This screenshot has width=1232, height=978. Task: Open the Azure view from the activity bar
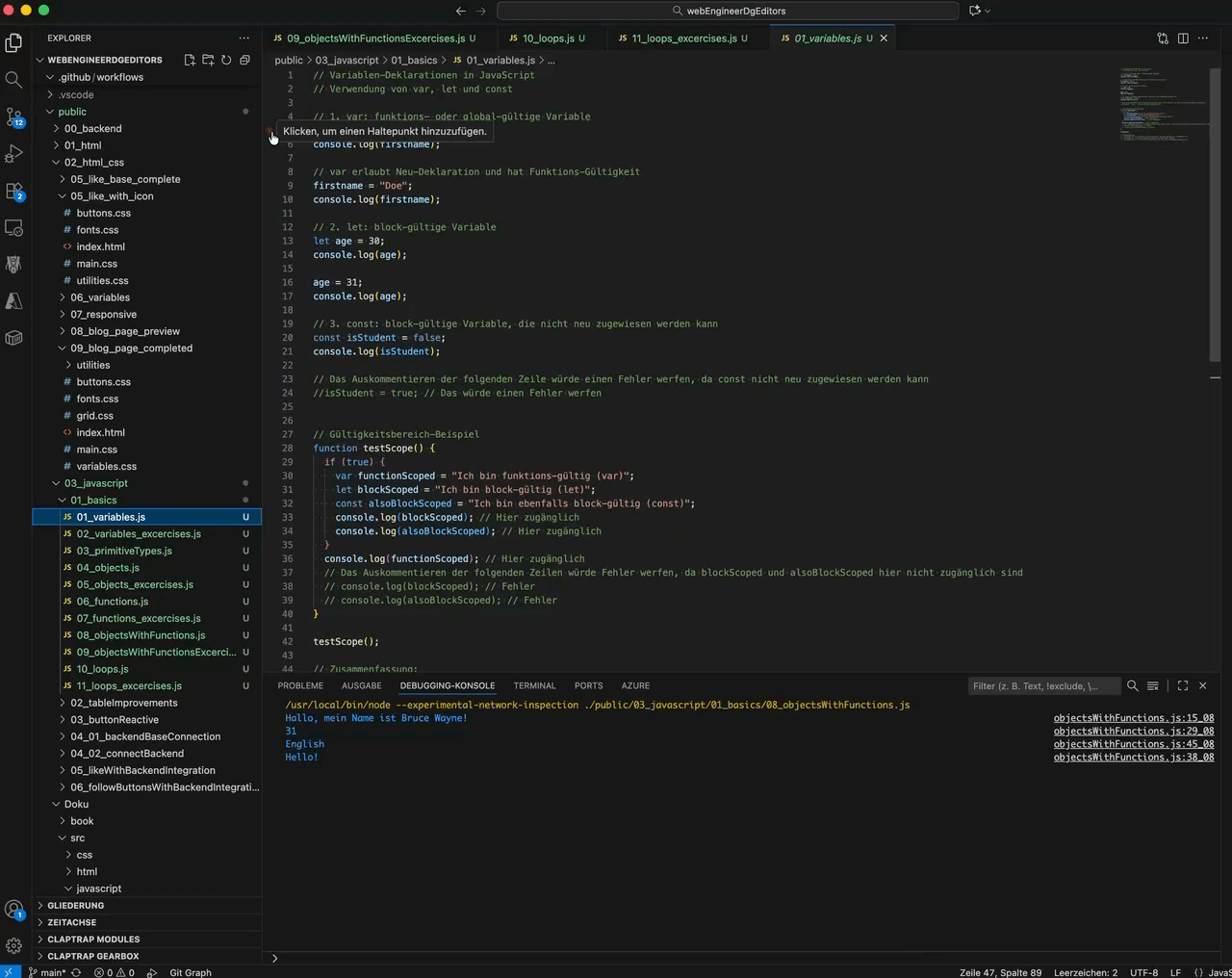tap(13, 301)
